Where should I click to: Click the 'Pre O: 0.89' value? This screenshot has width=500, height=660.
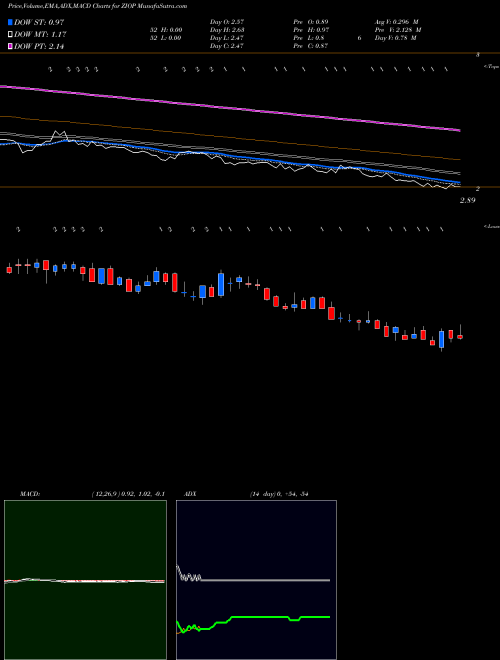coord(311,22)
